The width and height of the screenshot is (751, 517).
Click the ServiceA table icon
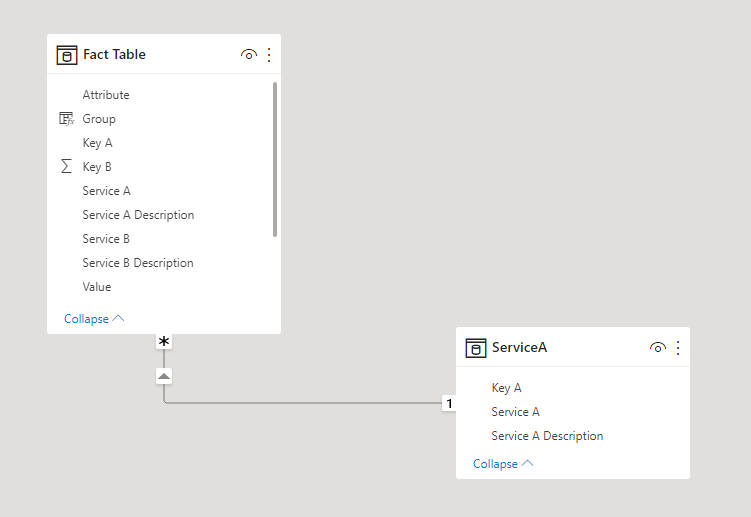(476, 348)
